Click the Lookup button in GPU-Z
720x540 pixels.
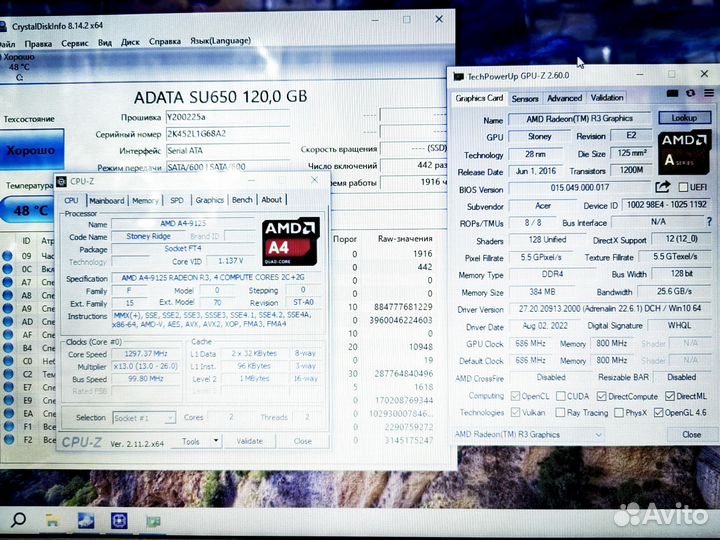684,118
